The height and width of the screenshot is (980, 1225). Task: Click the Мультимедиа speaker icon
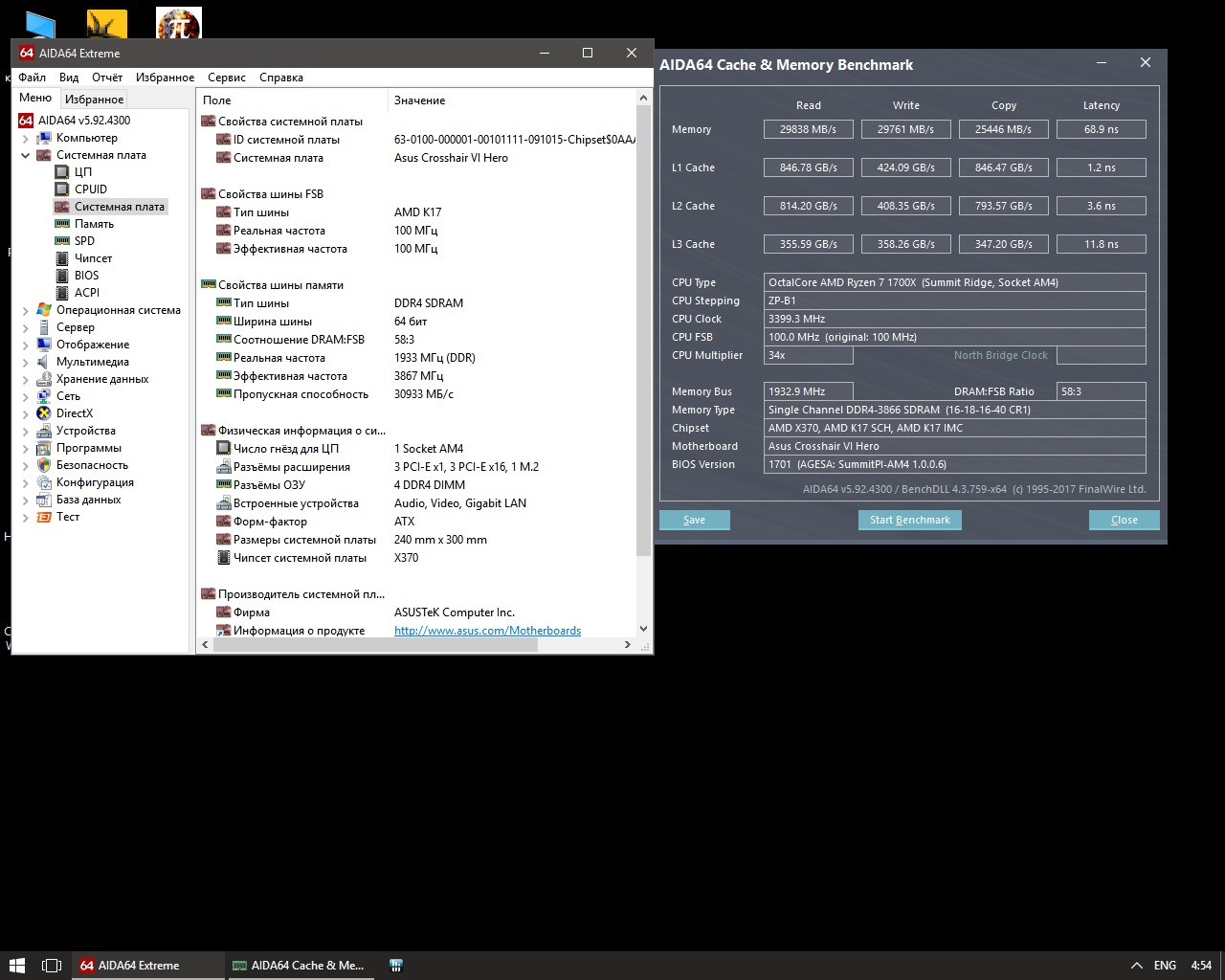click(x=44, y=362)
